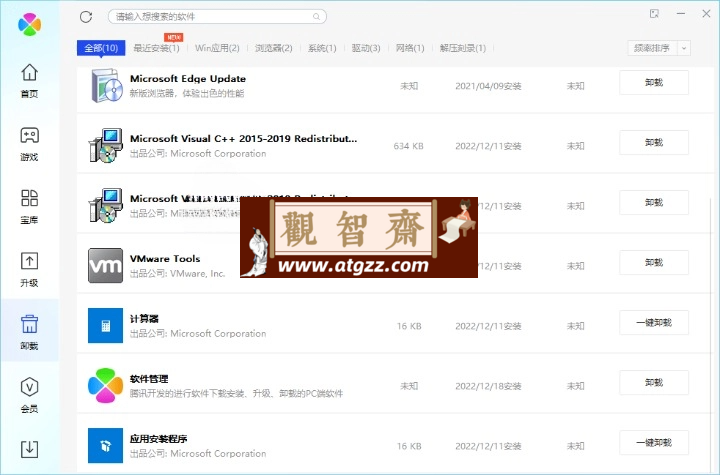The image size is (720, 475).
Task: Go to the 游戏 games section
Action: pos(29,144)
